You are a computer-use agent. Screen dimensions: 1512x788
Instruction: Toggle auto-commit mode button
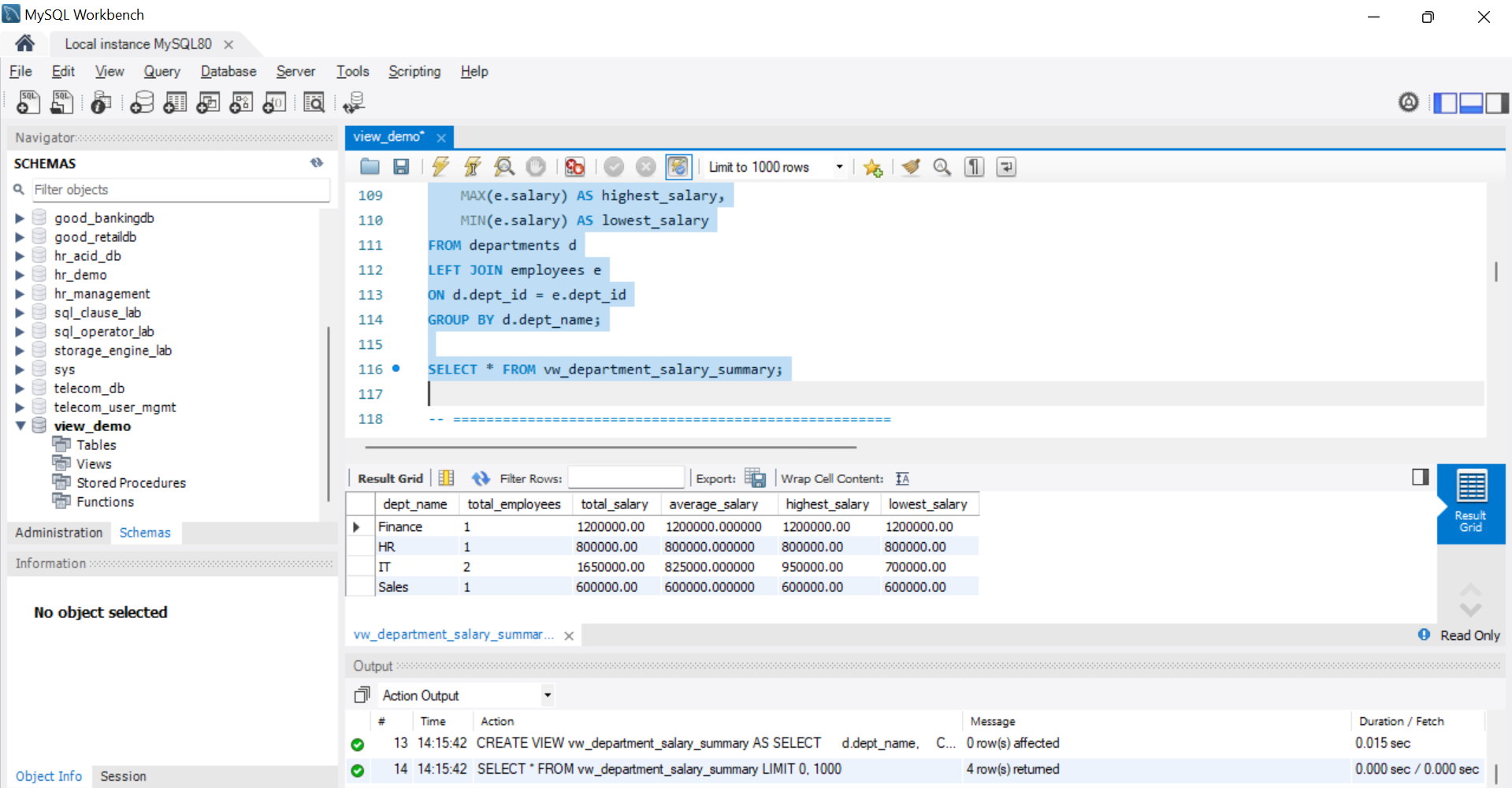click(678, 167)
